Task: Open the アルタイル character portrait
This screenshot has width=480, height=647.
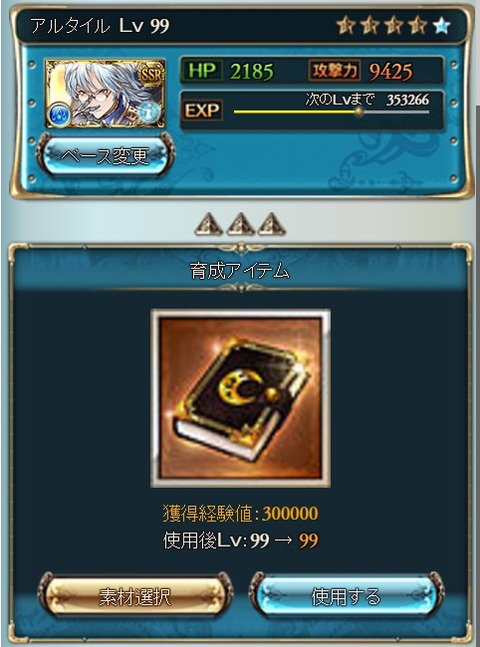Action: pyautogui.click(x=105, y=94)
